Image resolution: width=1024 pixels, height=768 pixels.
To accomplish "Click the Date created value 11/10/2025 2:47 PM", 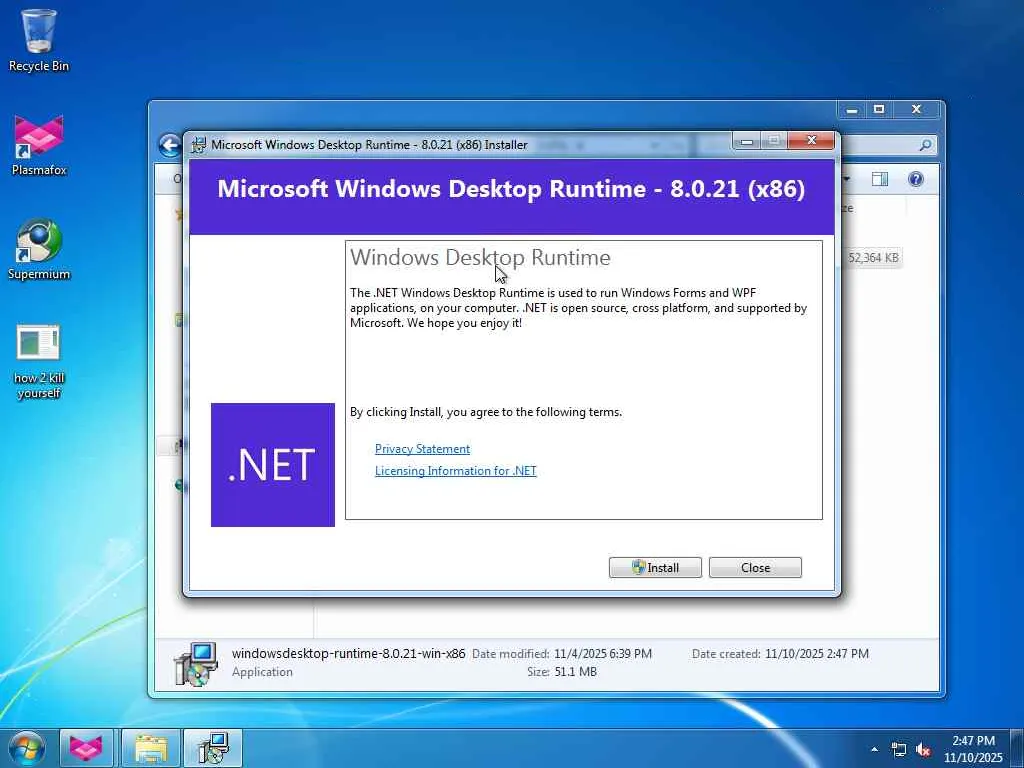I will (816, 654).
